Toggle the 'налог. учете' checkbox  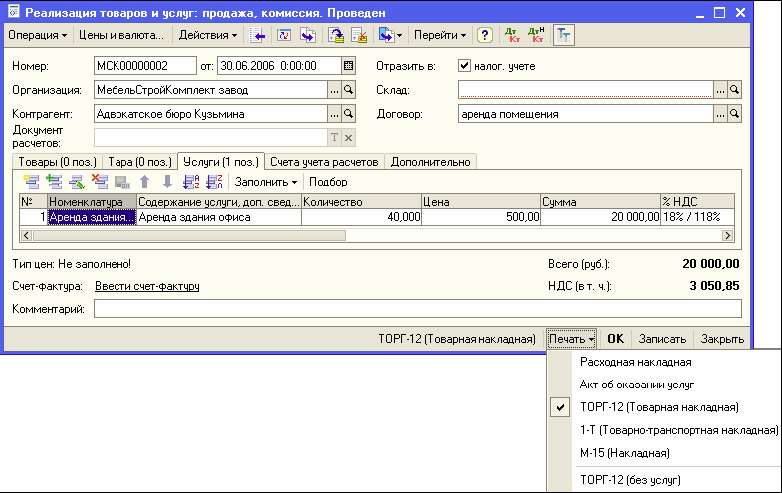click(x=464, y=66)
